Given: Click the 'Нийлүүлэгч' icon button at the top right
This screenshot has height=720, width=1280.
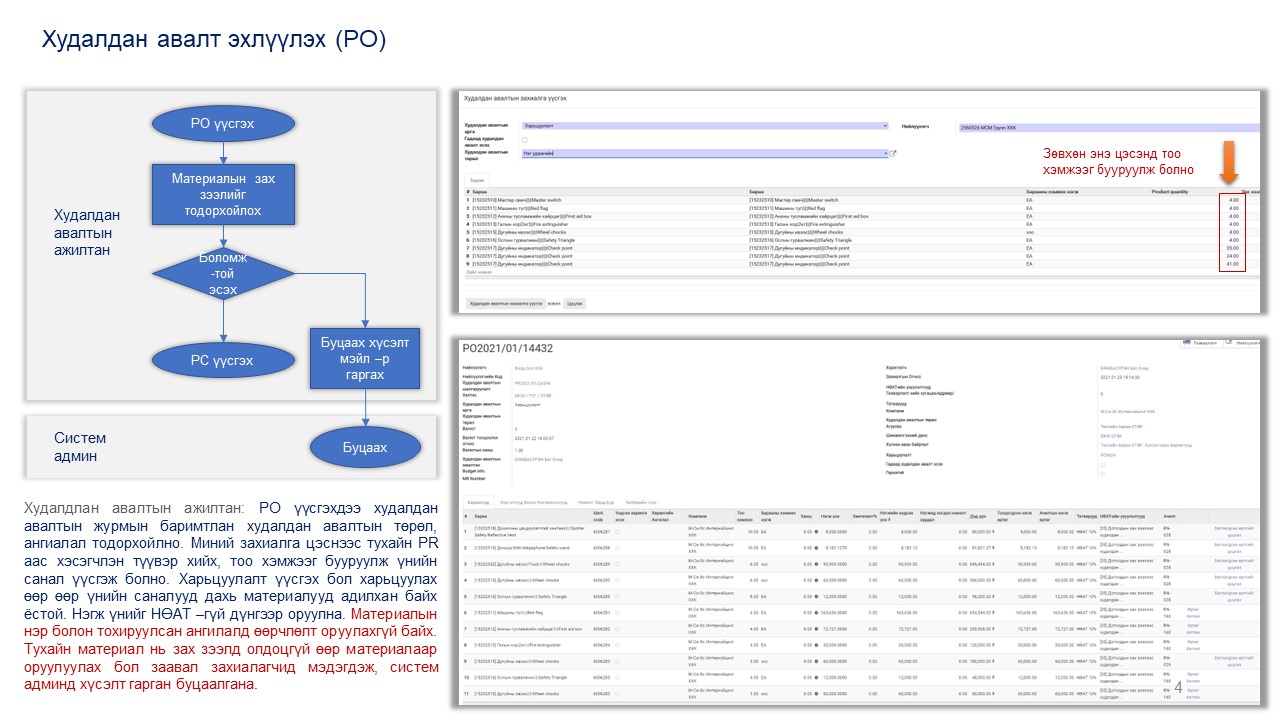Looking at the screenshot, I should pos(1243,343).
